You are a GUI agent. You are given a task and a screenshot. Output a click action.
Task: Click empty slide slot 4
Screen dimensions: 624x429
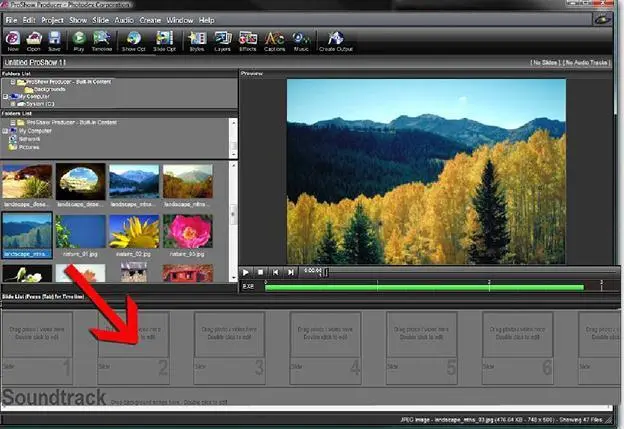click(x=326, y=348)
